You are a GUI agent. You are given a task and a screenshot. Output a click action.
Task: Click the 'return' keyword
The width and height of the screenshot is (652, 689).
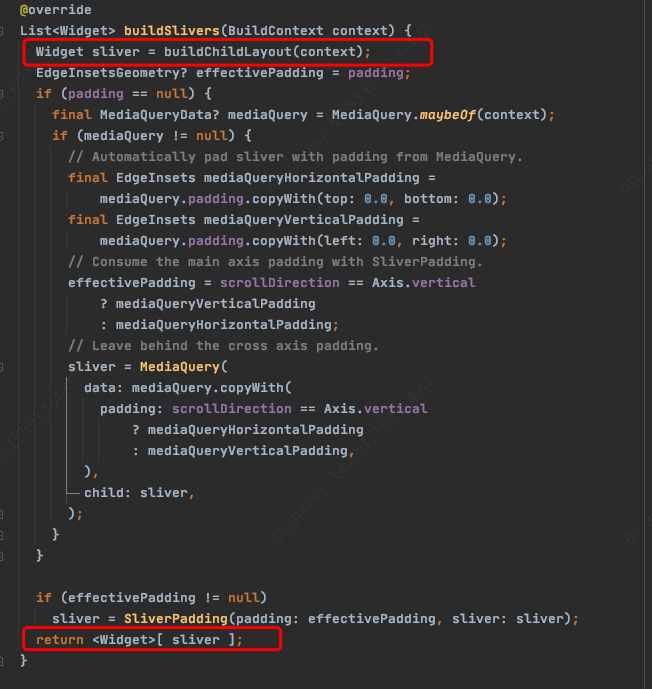point(60,640)
